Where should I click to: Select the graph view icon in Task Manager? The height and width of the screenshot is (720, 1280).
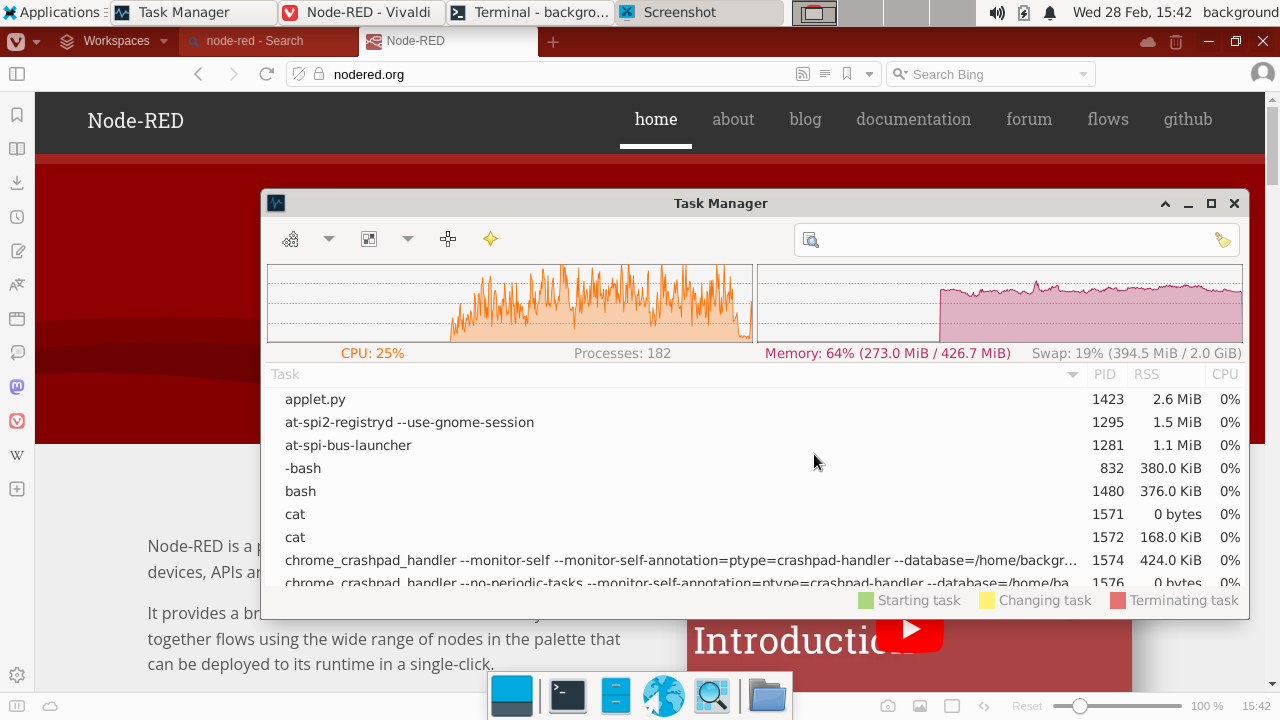[x=369, y=239]
